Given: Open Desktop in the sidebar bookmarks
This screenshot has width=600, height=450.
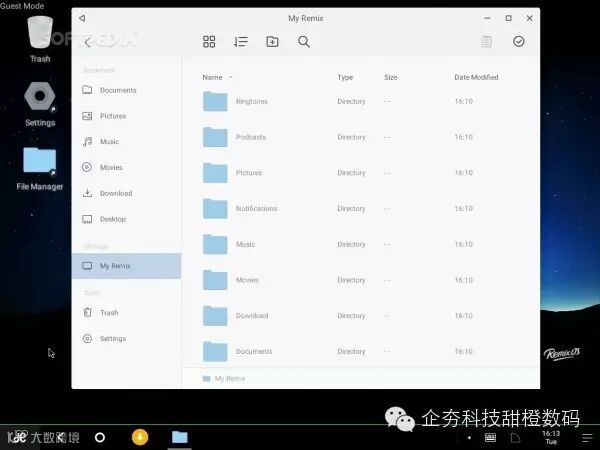Looking at the screenshot, I should 127,219.
